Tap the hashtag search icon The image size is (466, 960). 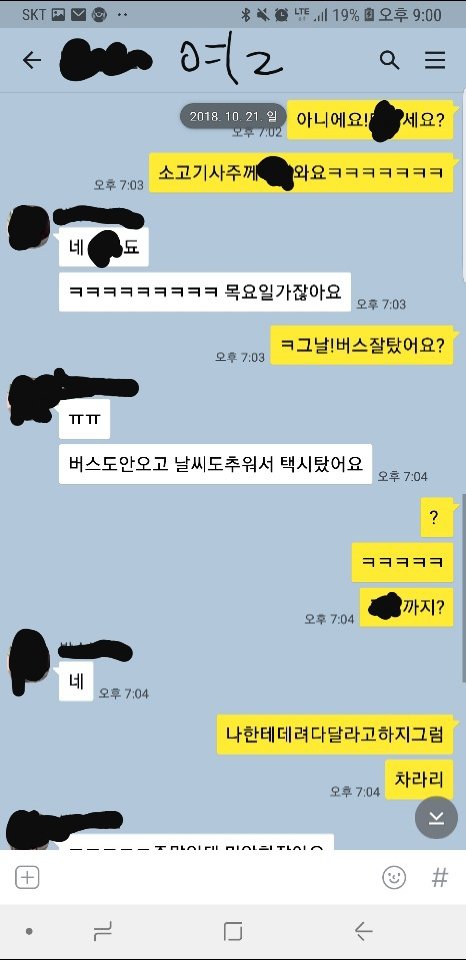[440, 877]
